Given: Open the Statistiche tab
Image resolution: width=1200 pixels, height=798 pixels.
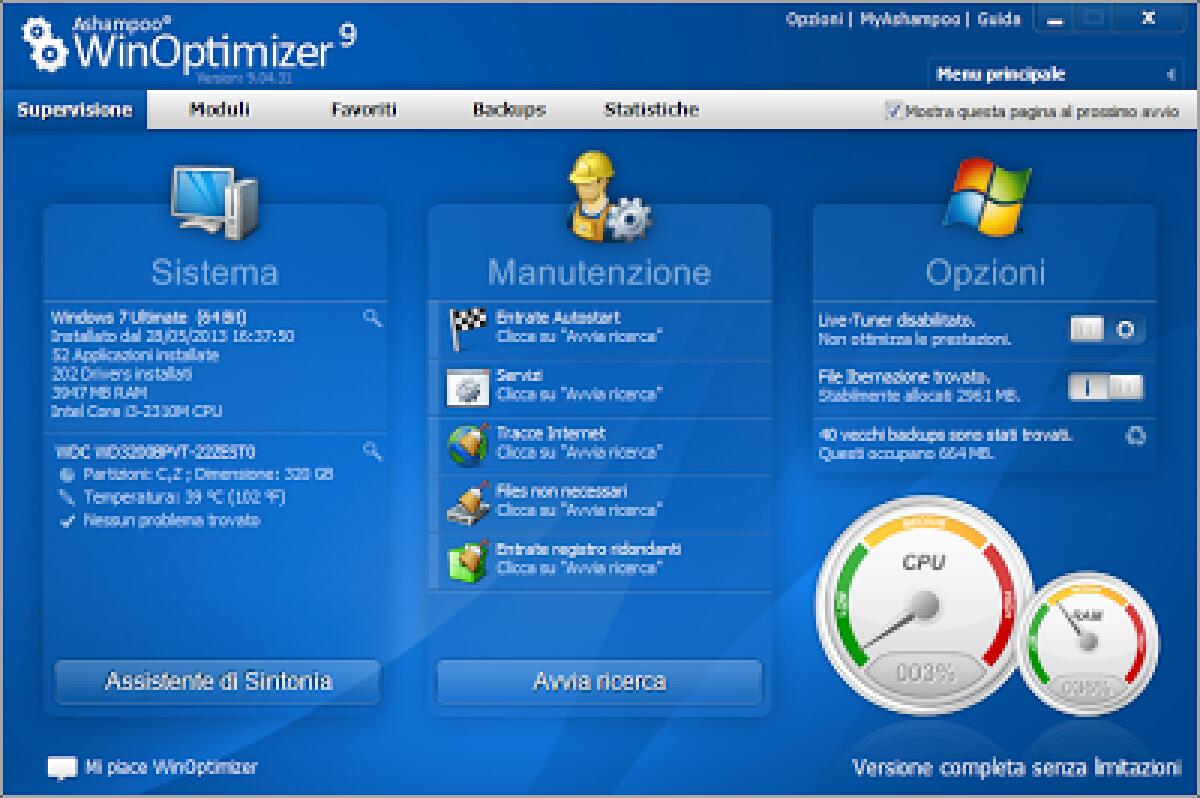Looking at the screenshot, I should click(x=651, y=110).
